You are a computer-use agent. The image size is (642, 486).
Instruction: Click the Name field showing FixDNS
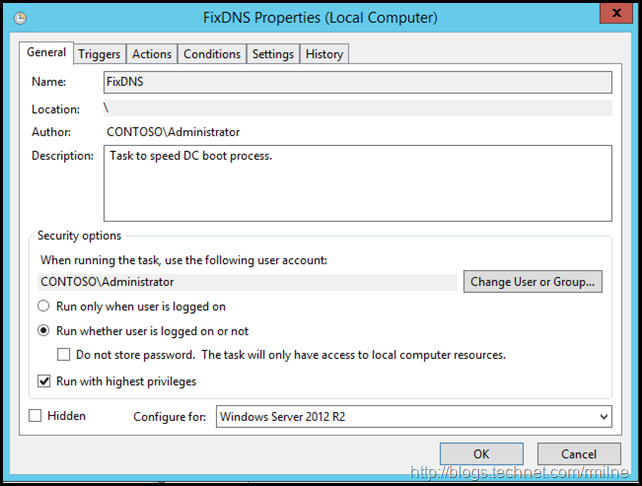tap(357, 82)
